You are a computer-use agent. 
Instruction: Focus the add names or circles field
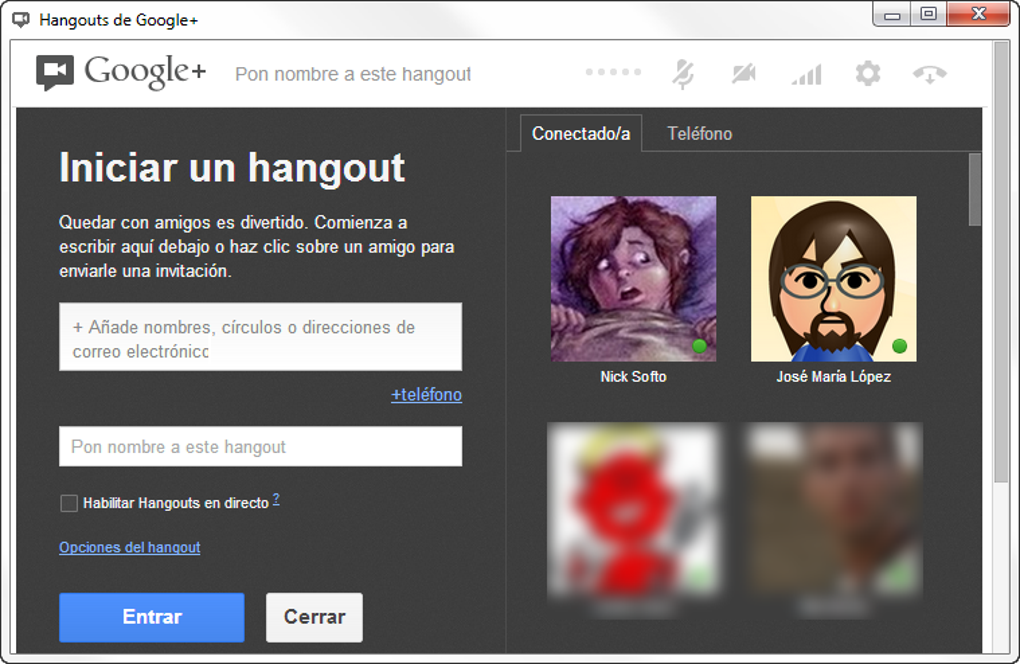pos(261,337)
